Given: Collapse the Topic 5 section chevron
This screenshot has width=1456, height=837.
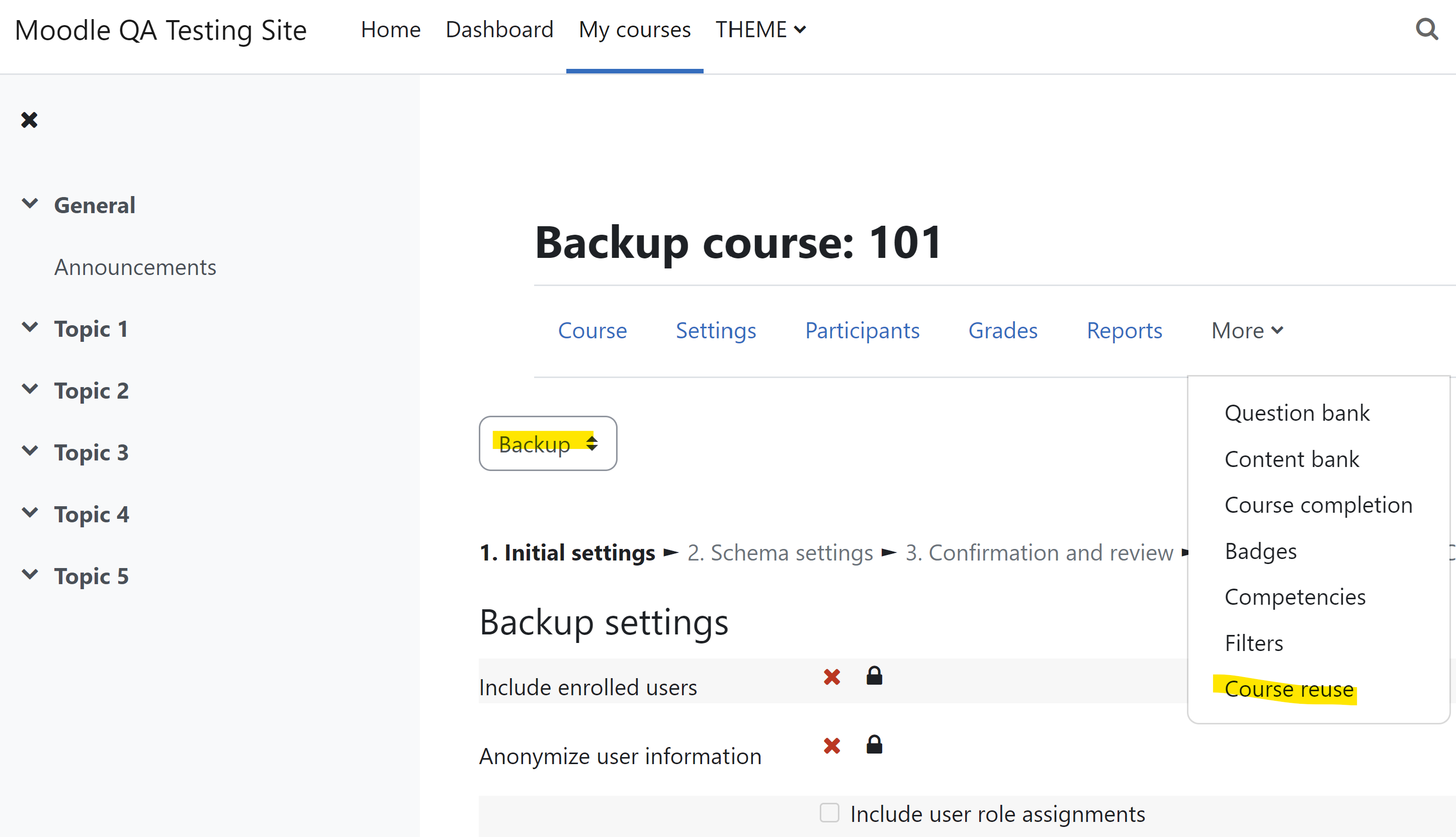Looking at the screenshot, I should (30, 574).
